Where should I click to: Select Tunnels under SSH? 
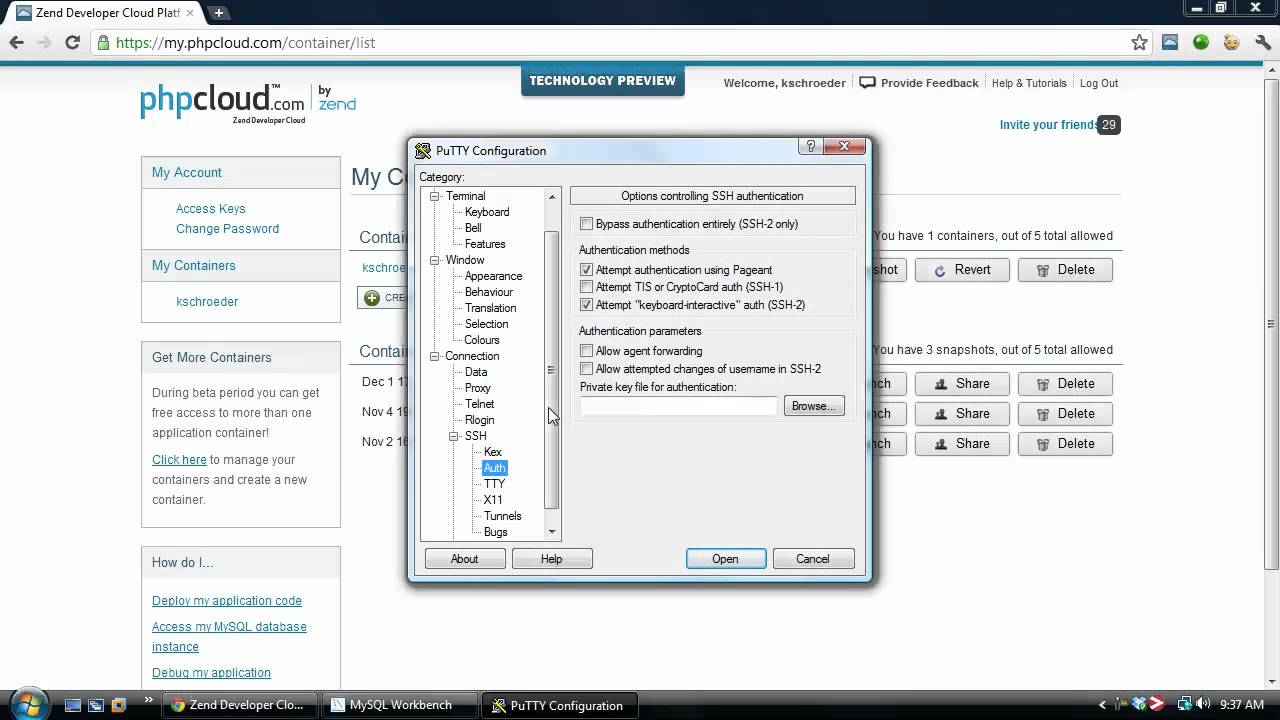point(503,516)
